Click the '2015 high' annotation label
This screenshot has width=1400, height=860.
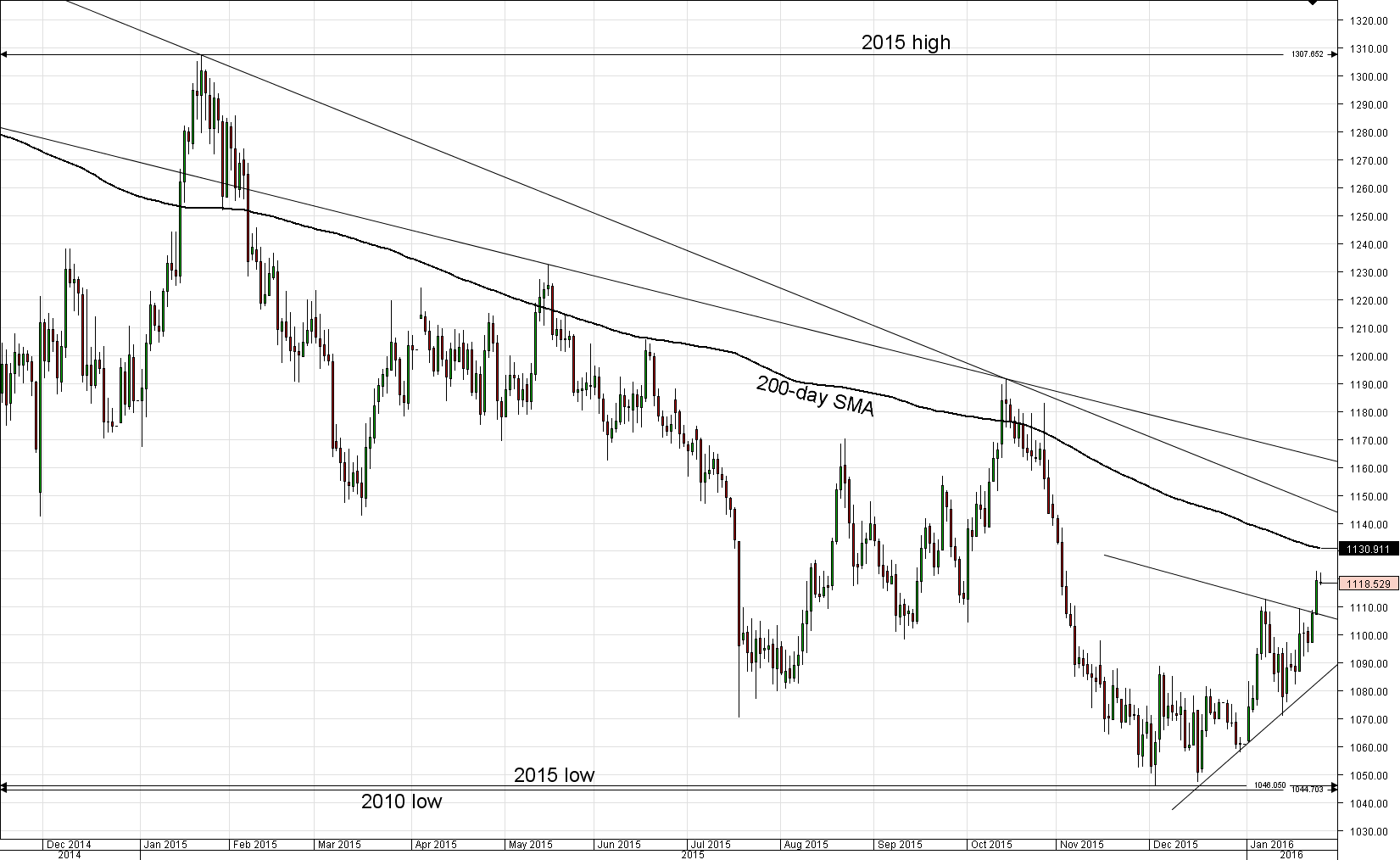[x=906, y=42]
